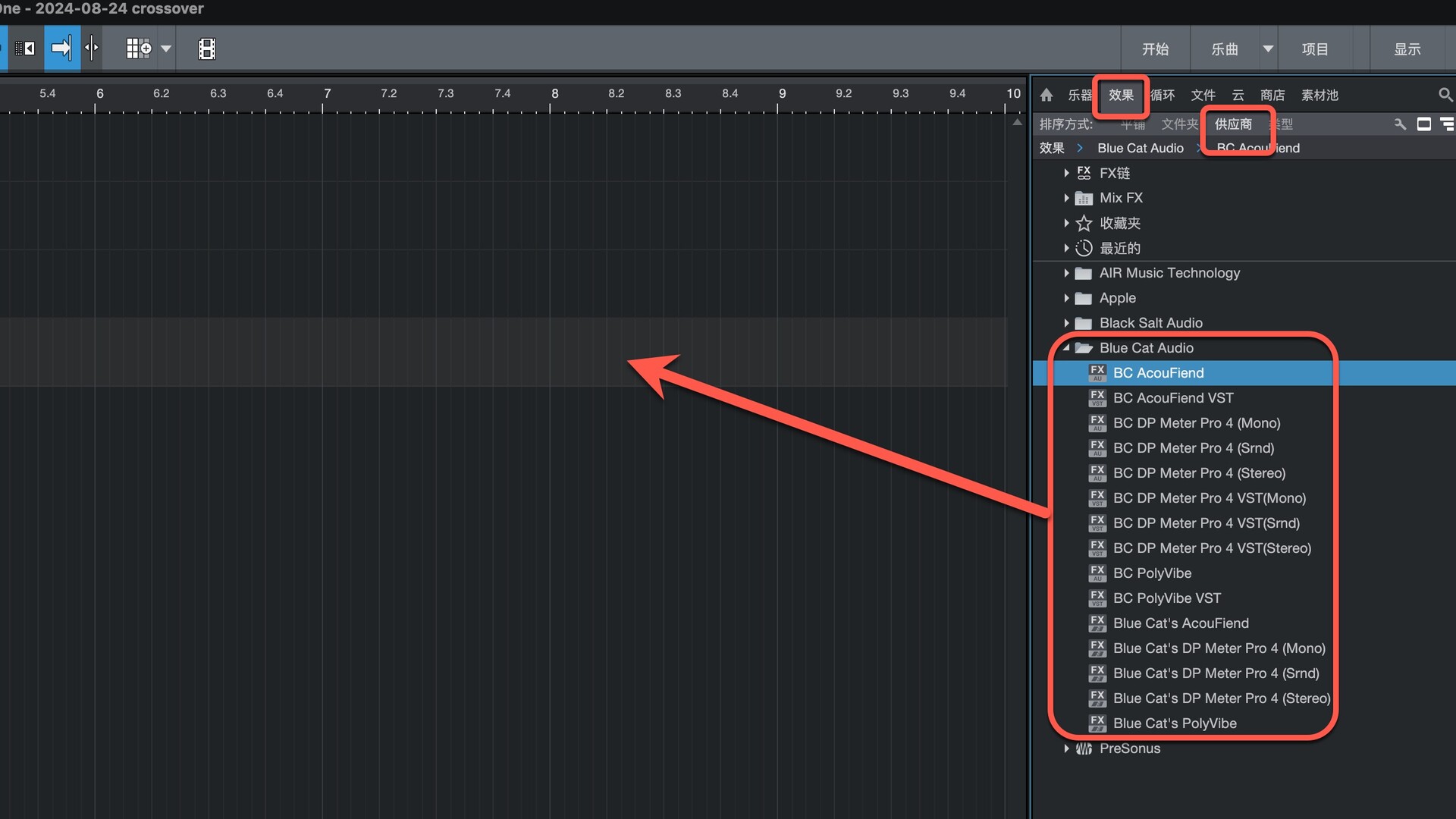Open the 乐曲 dropdown arrow
This screenshot has height=819, width=1456.
click(1267, 49)
